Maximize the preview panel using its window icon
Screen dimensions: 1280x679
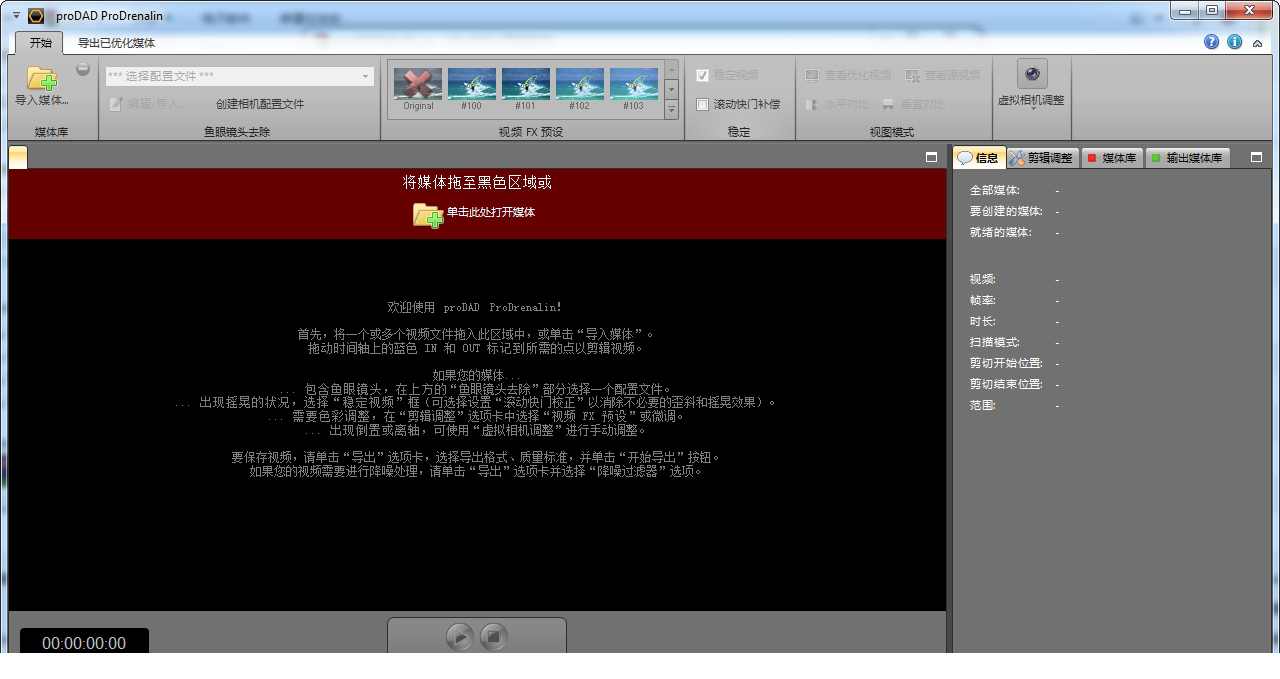coord(932,157)
